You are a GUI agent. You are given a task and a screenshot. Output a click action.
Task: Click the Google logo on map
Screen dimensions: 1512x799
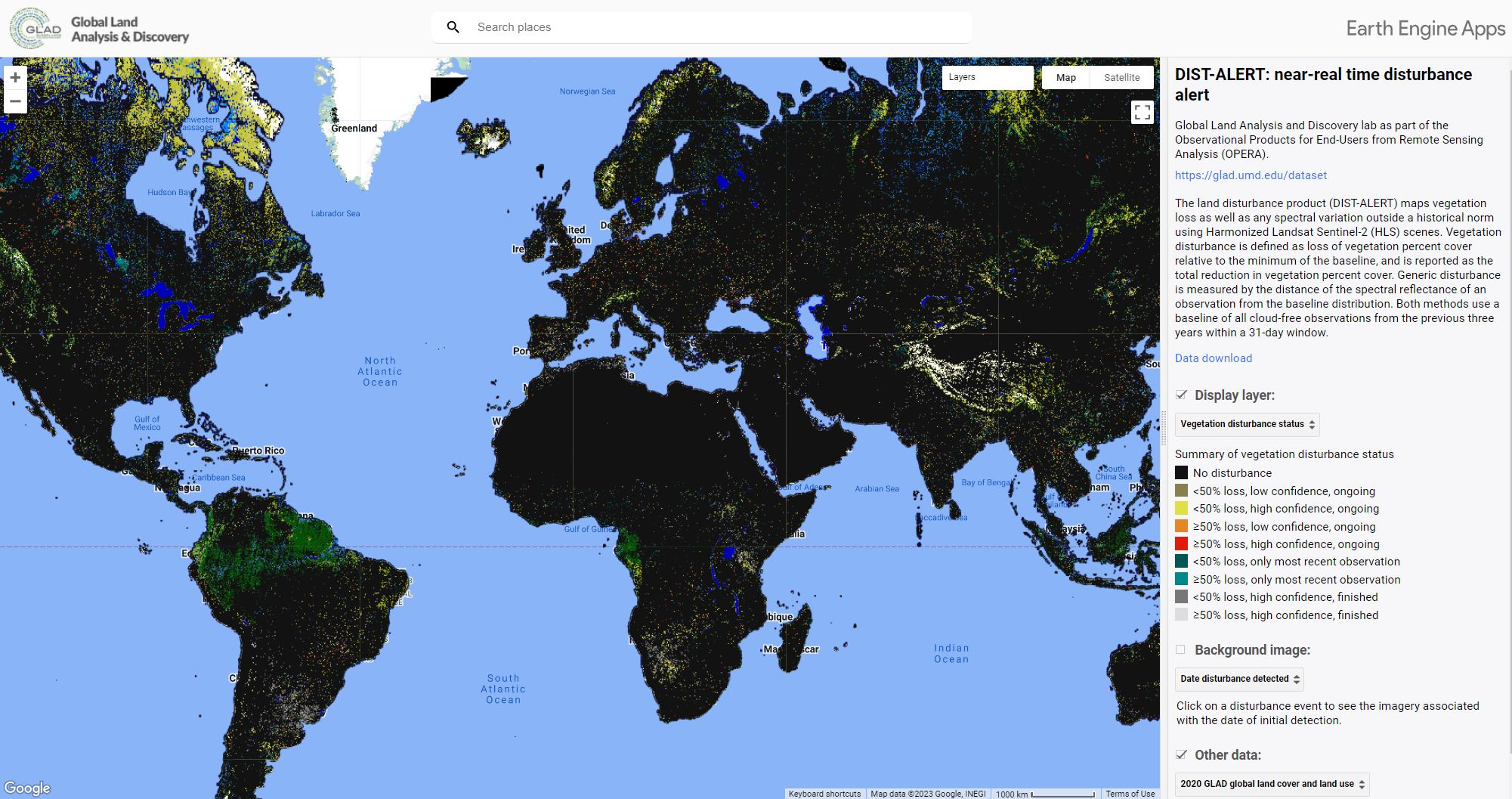27,788
